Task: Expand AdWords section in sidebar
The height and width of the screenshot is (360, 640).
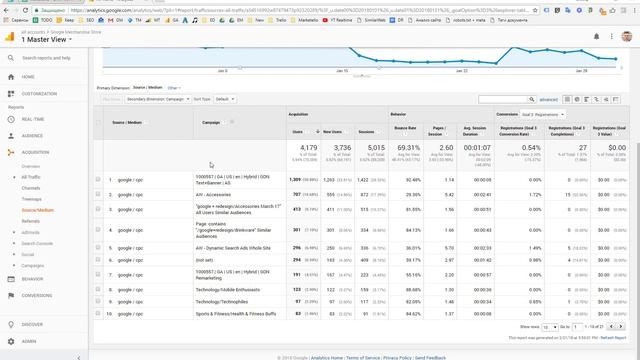Action: click(x=14, y=232)
